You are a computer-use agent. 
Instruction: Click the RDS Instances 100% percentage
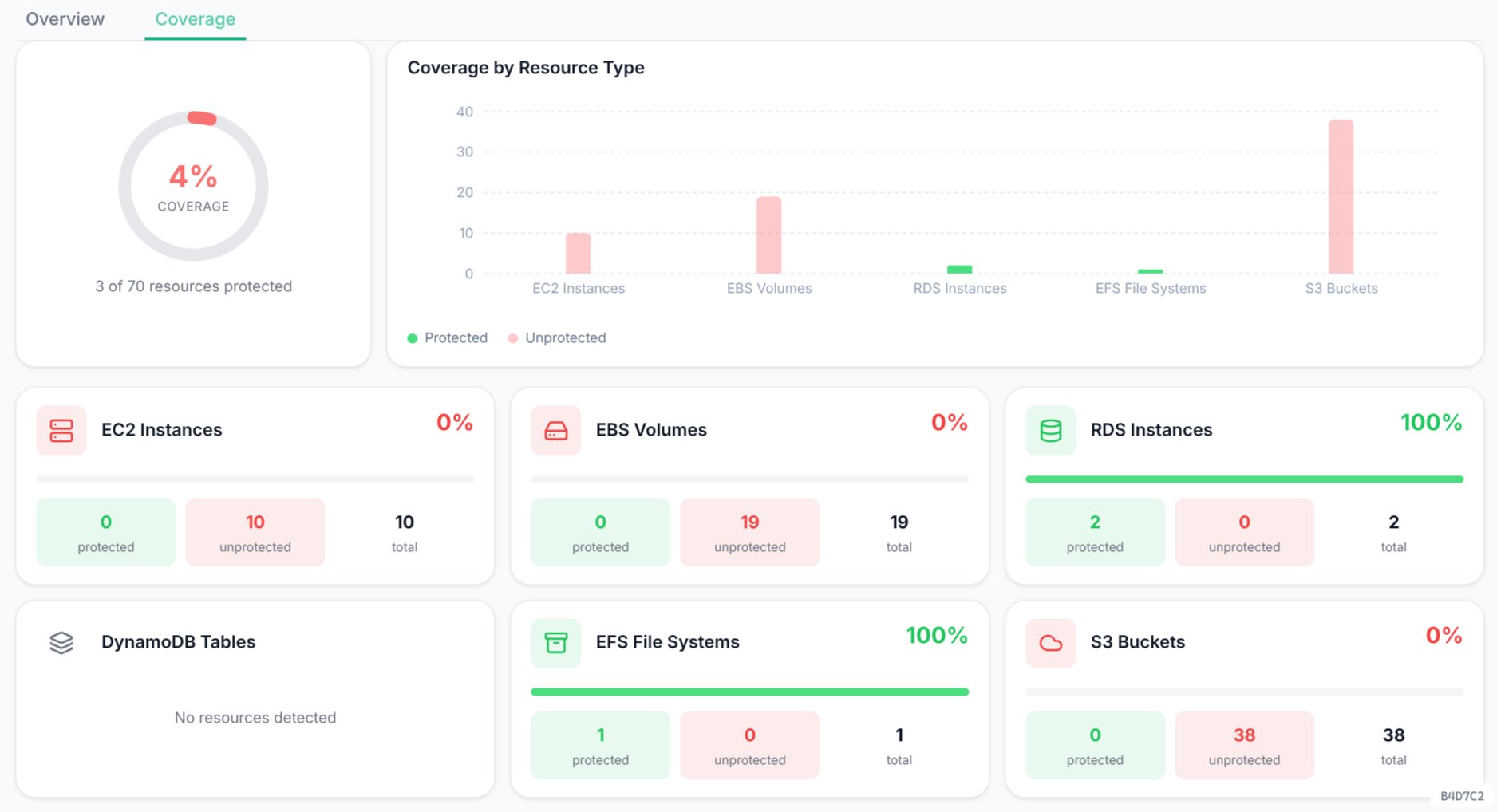coord(1432,423)
